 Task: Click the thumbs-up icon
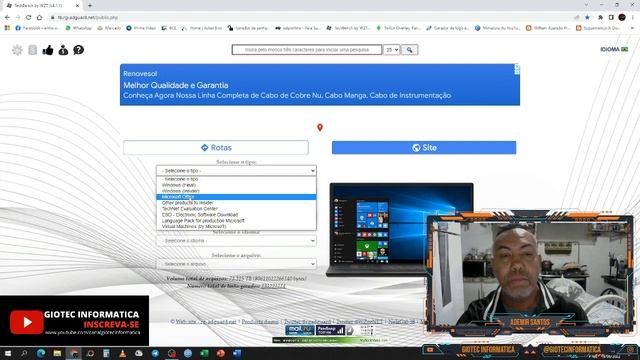[x=48, y=50]
